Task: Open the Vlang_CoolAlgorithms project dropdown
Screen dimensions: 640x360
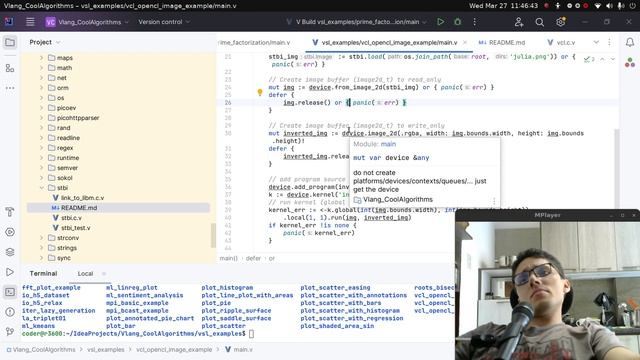Action: pos(87,22)
